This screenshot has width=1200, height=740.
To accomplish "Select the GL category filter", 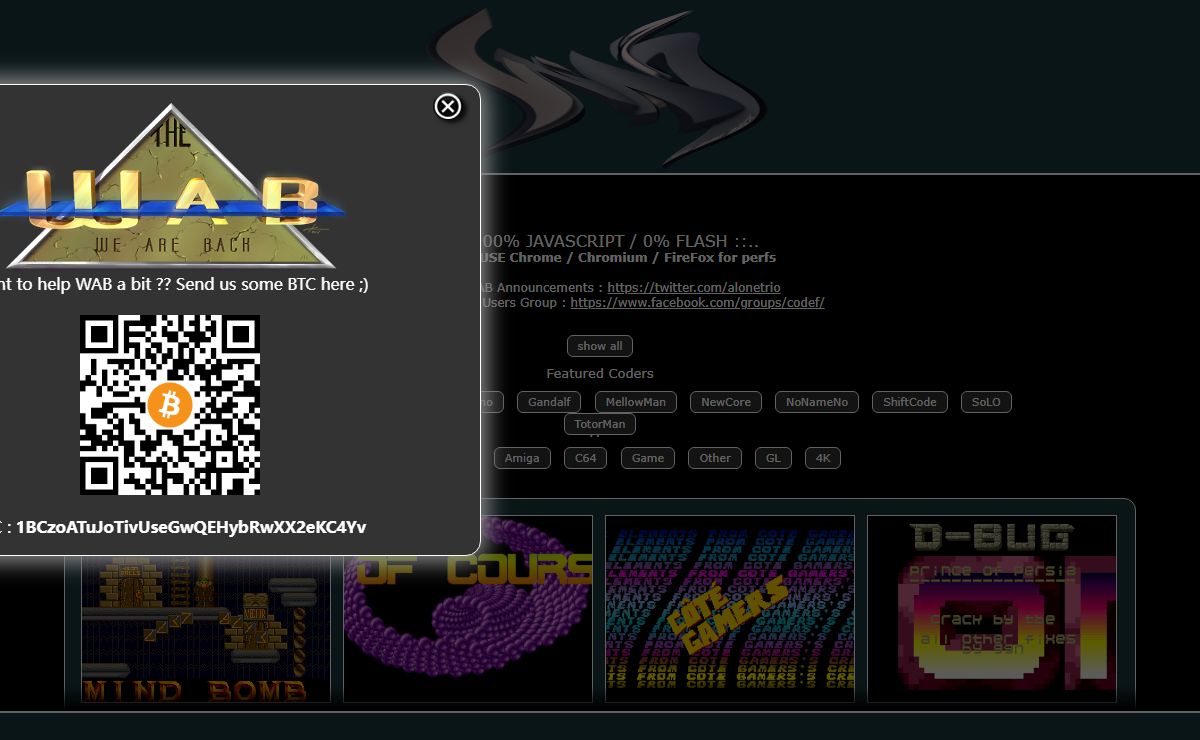I will click(x=773, y=458).
